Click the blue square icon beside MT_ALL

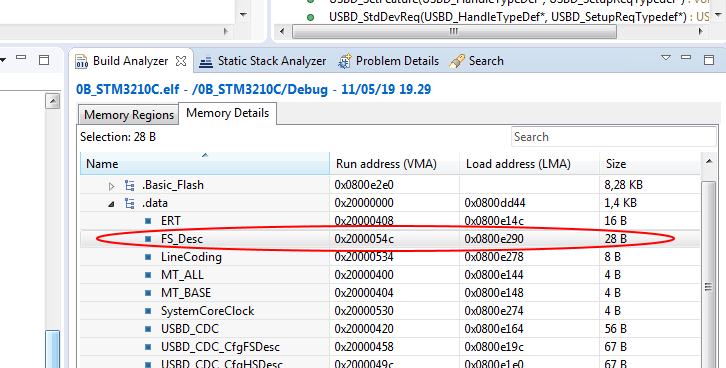pyautogui.click(x=148, y=275)
